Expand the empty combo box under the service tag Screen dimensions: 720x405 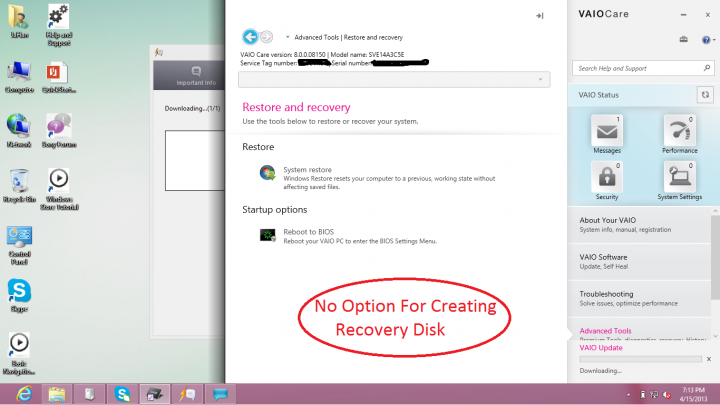[394, 79]
